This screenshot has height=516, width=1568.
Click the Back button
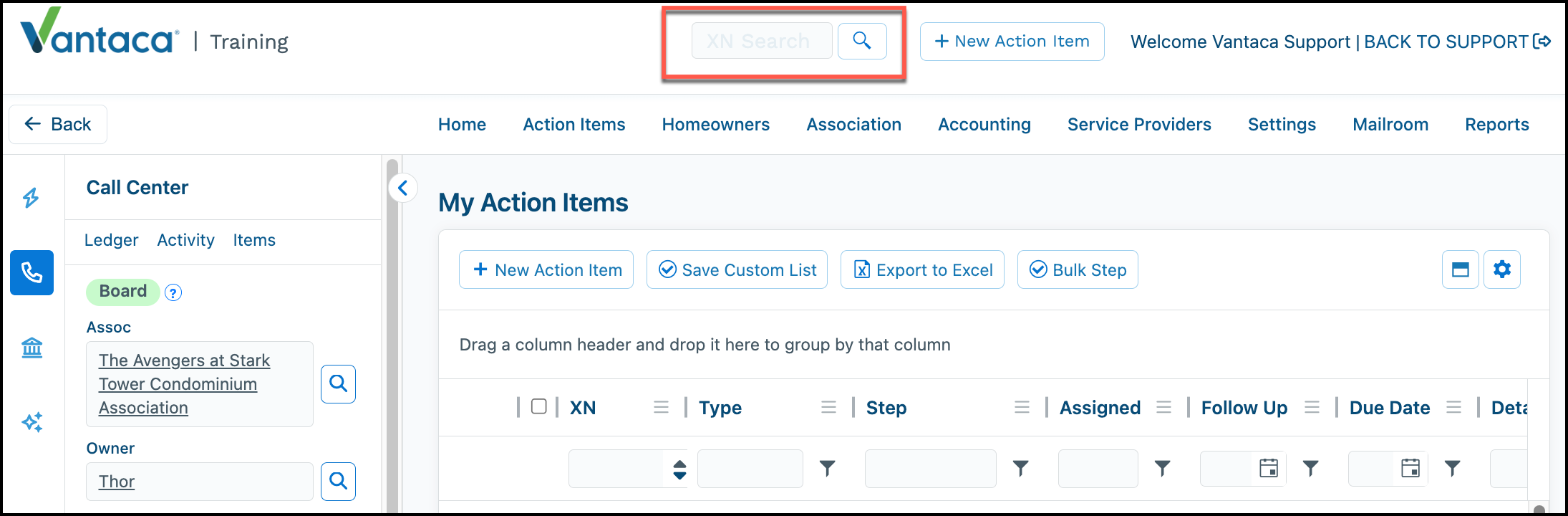58,124
